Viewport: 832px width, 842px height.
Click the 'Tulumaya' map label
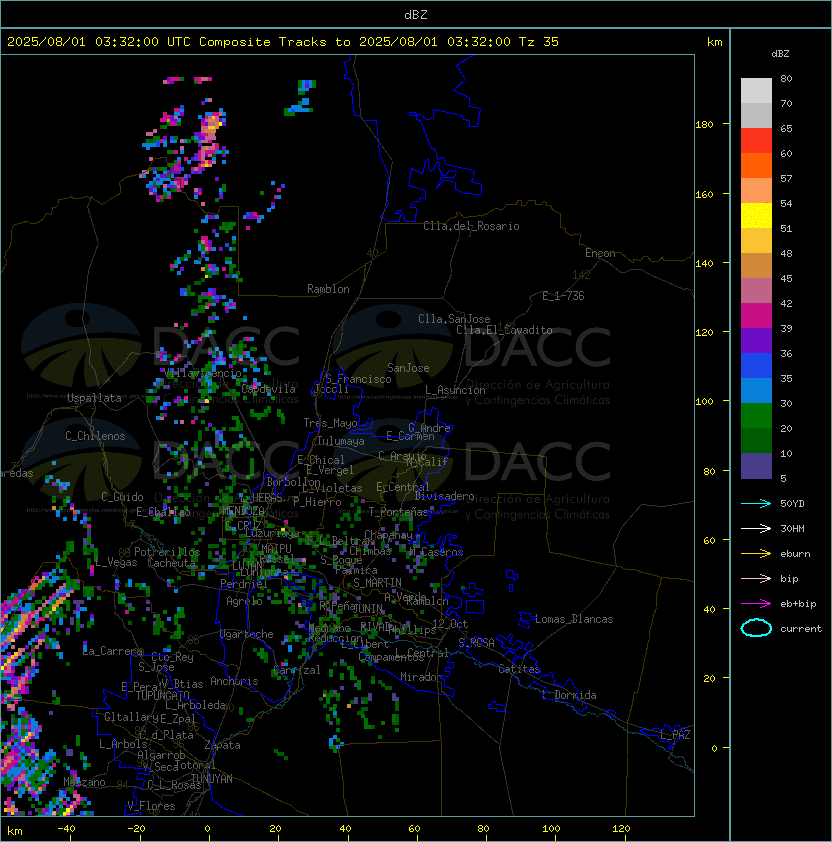tap(341, 441)
